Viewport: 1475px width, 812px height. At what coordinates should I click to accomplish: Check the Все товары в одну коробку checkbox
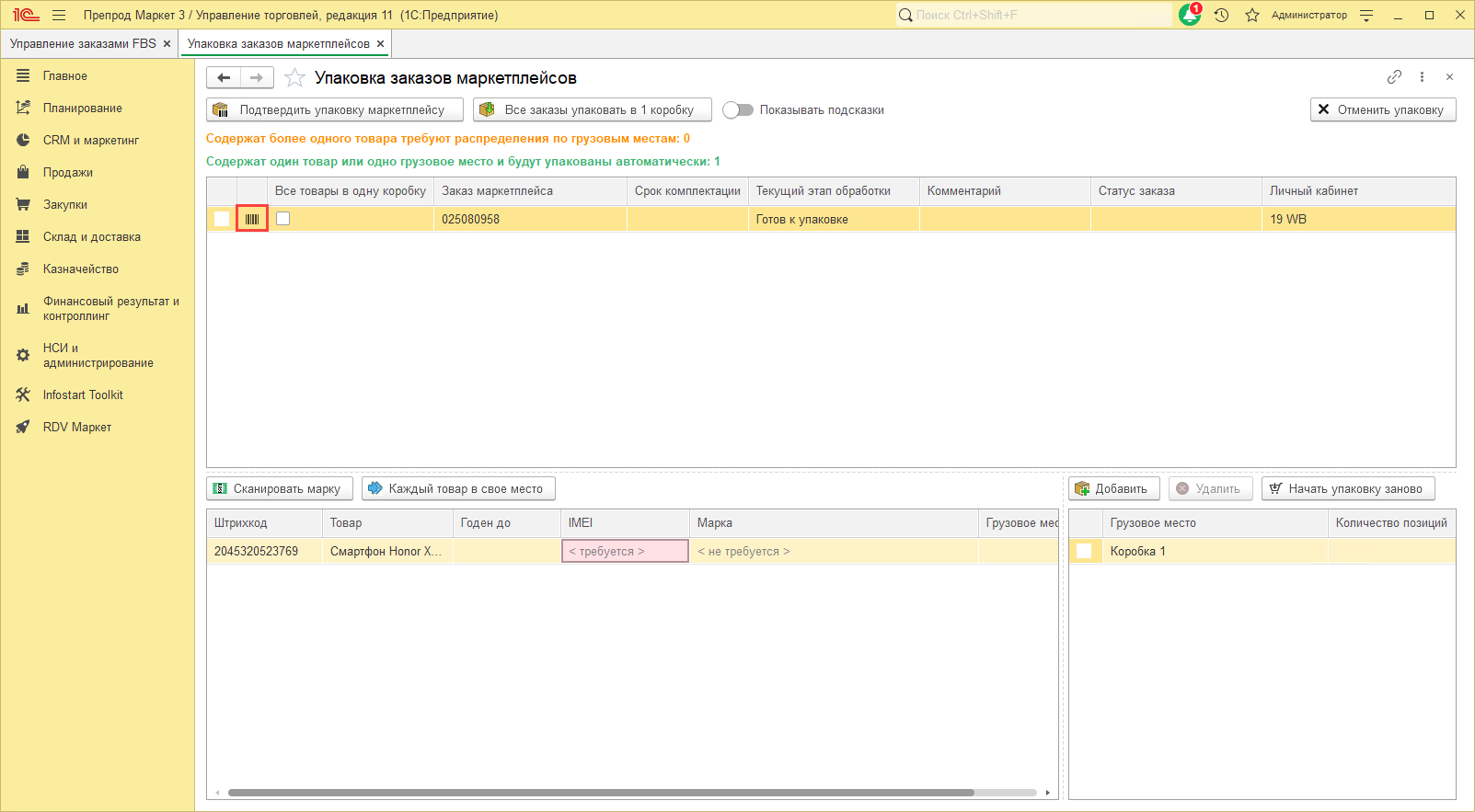[283, 219]
